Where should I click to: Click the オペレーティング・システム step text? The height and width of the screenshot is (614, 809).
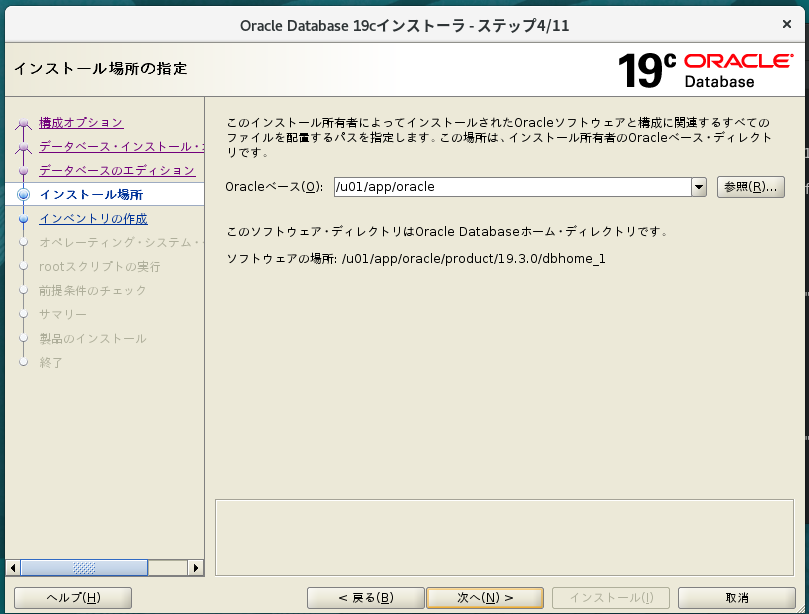121,243
